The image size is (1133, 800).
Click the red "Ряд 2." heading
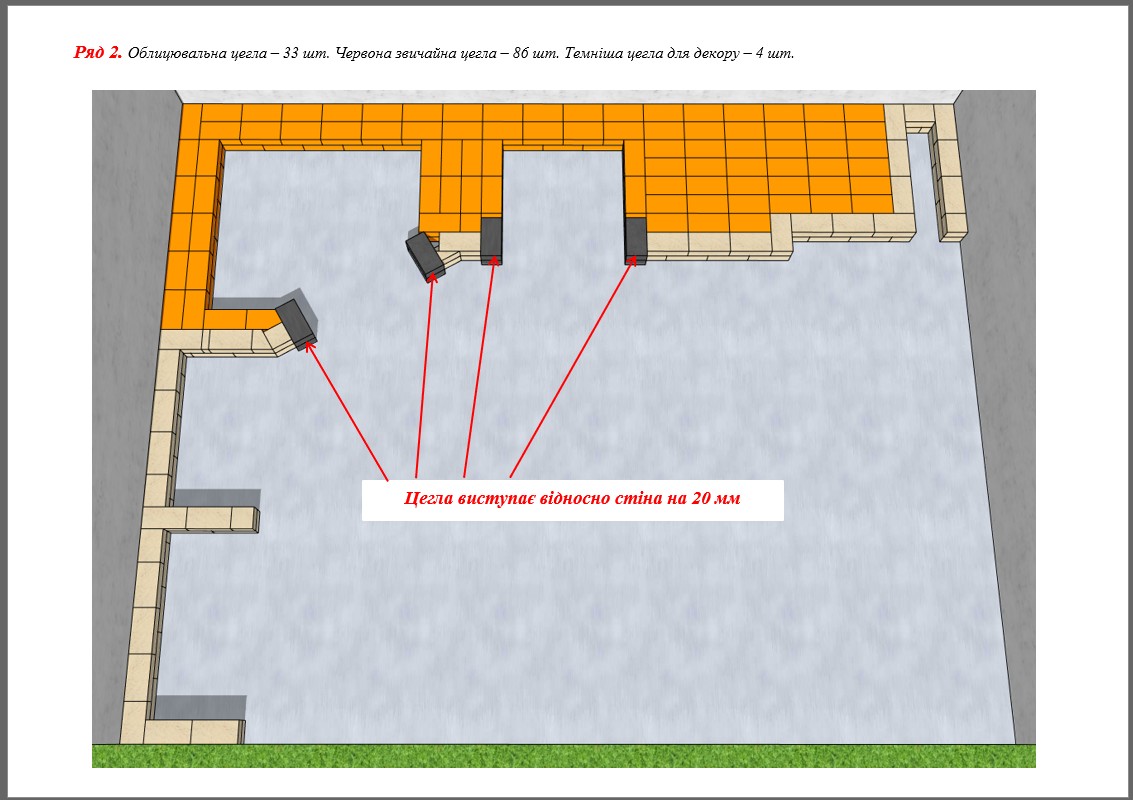98,53
